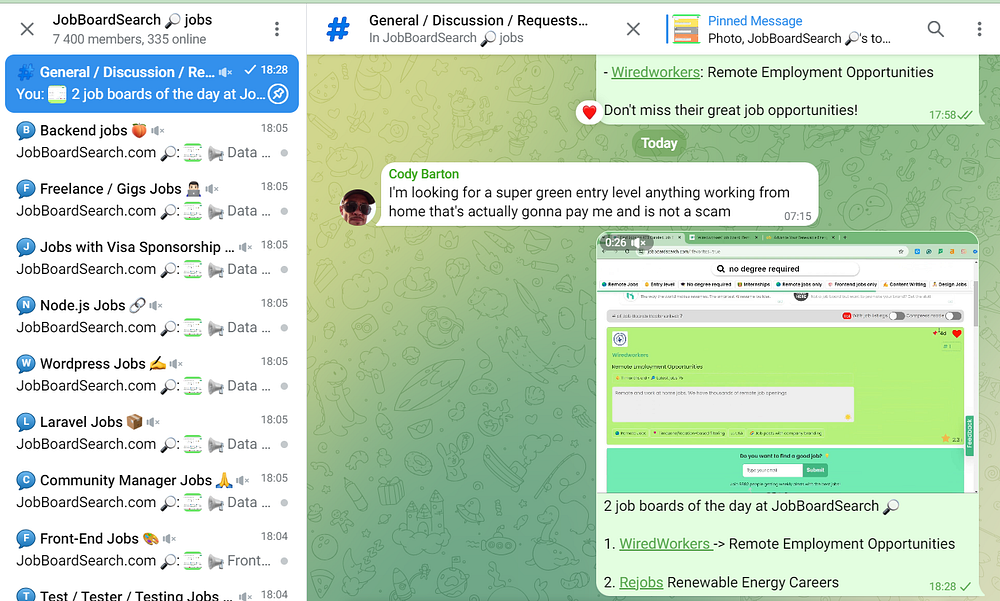The width and height of the screenshot is (1000, 601).
Task: Open the Freelance / Gigs Jobs topic
Action: click(x=152, y=200)
